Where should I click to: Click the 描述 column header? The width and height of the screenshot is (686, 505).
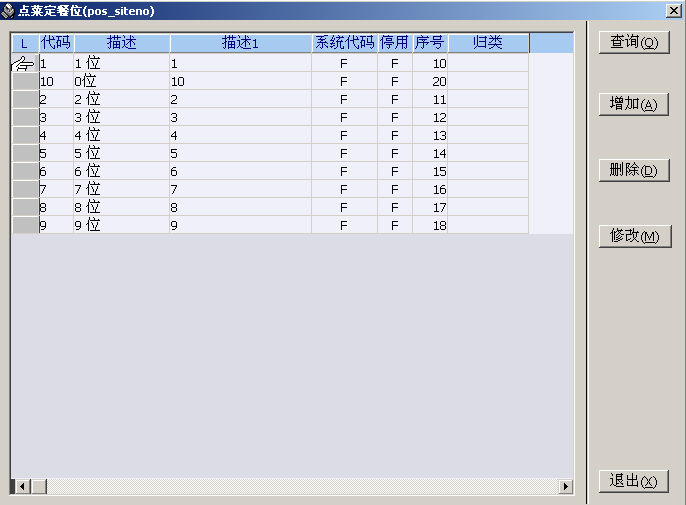pos(121,43)
